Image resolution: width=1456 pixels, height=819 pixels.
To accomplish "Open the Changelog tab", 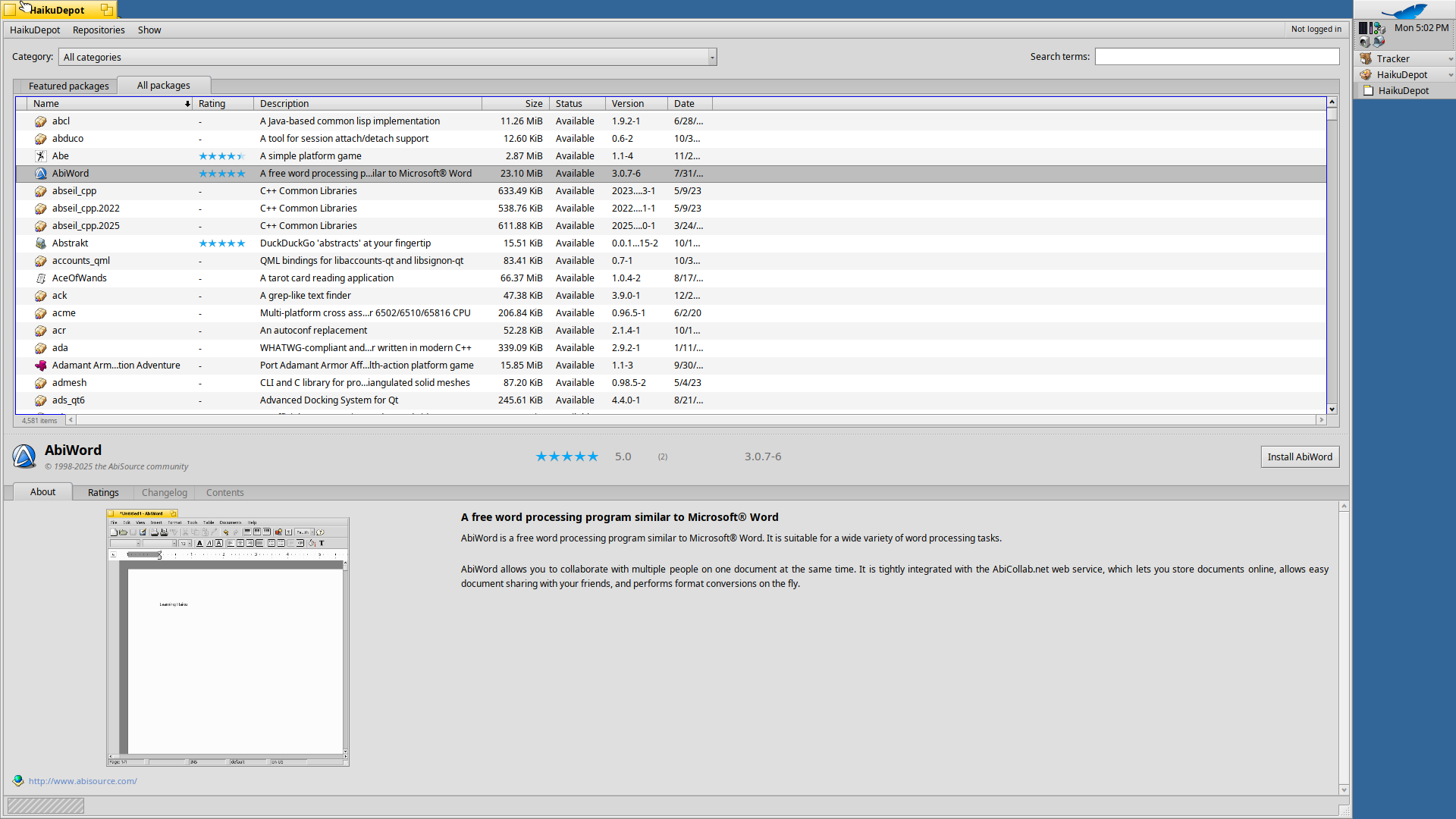I will pyautogui.click(x=165, y=493).
